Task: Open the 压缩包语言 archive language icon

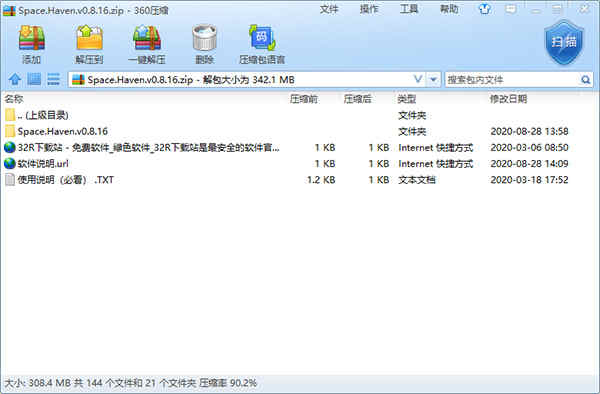Action: coord(262,37)
